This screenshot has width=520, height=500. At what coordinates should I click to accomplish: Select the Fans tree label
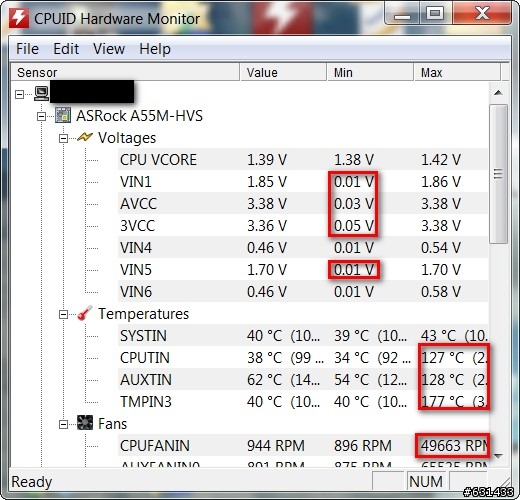click(112, 424)
